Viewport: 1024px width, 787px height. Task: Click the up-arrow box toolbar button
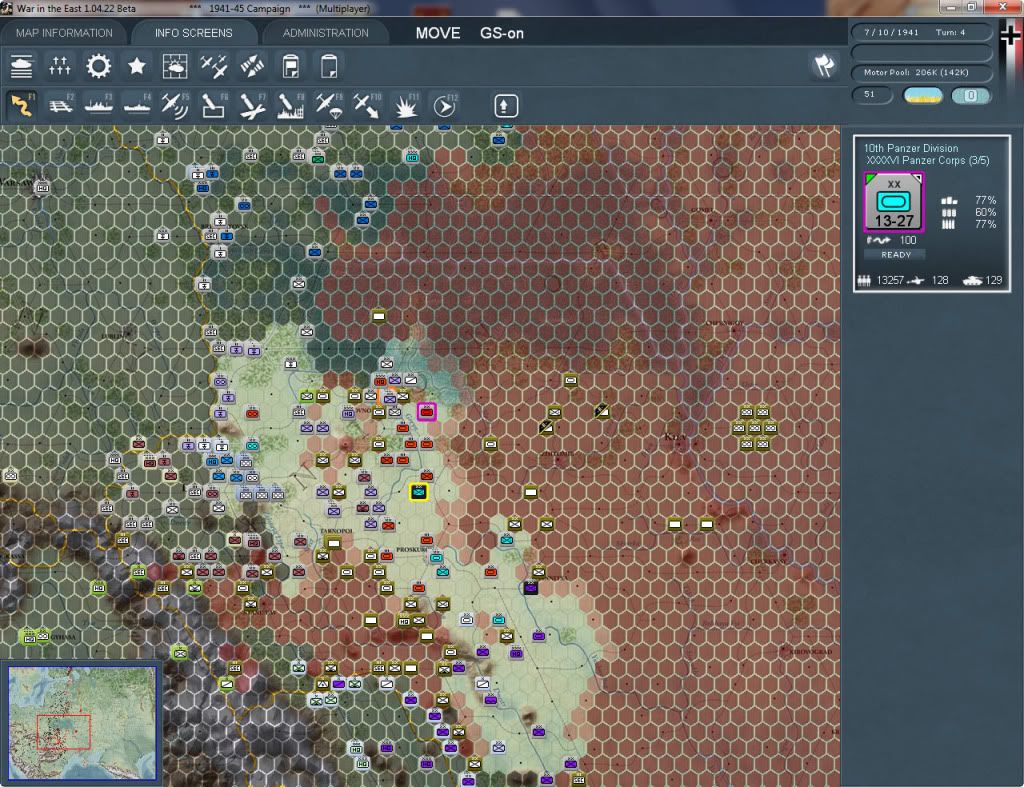tap(505, 106)
